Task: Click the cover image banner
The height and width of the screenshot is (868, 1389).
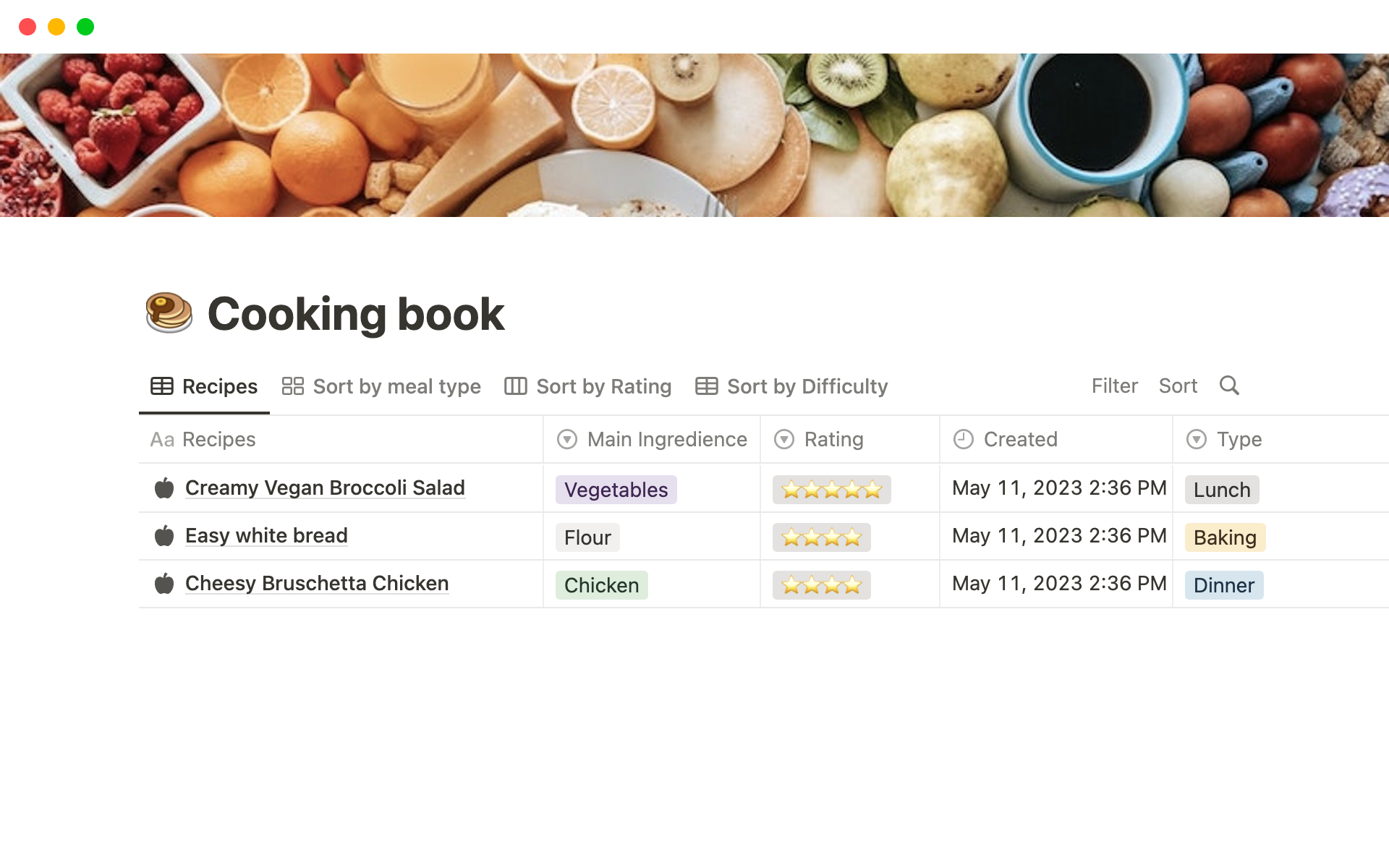Action: point(694,135)
